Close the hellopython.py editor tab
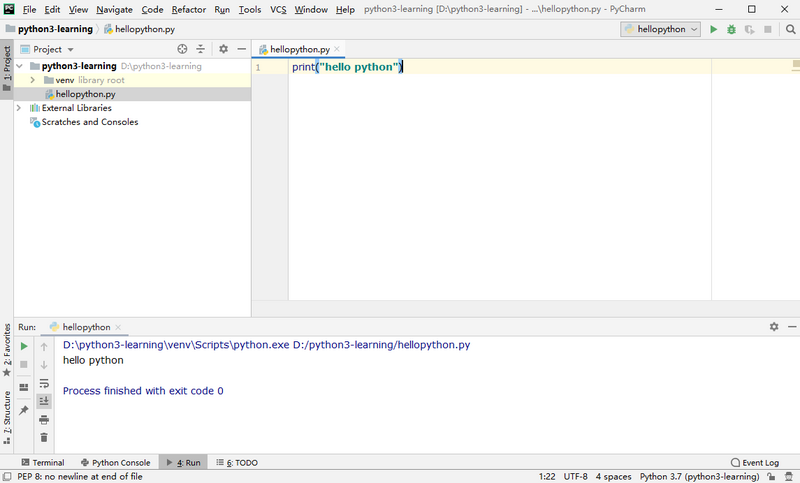 point(337,49)
